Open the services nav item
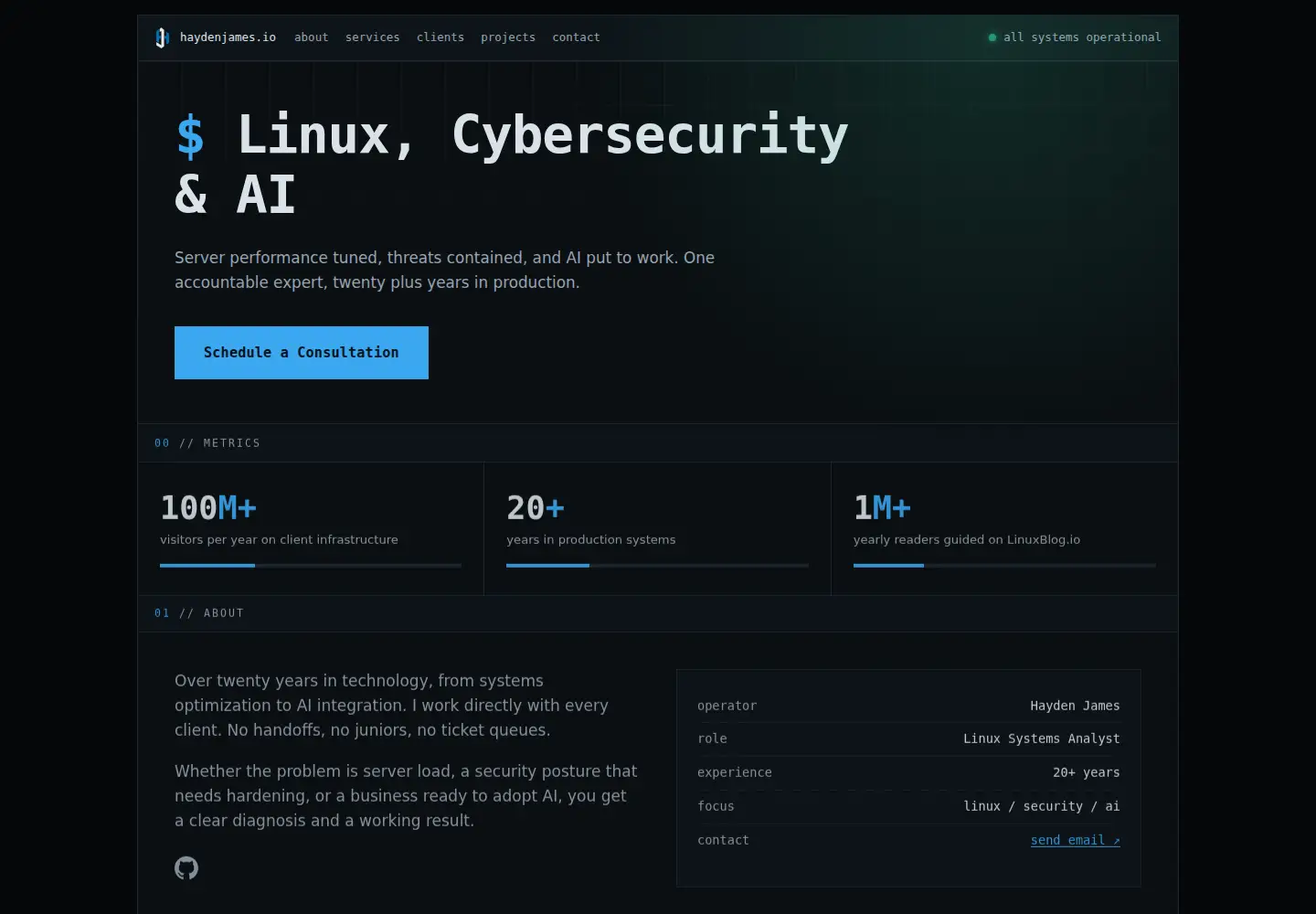Image resolution: width=1316 pixels, height=914 pixels. [372, 37]
